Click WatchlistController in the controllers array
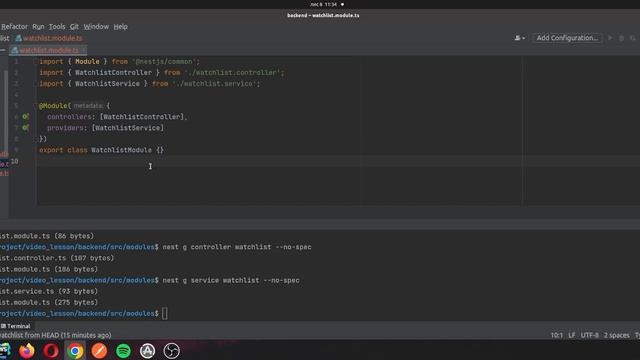Image resolution: width=640 pixels, height=360 pixels. (142, 117)
